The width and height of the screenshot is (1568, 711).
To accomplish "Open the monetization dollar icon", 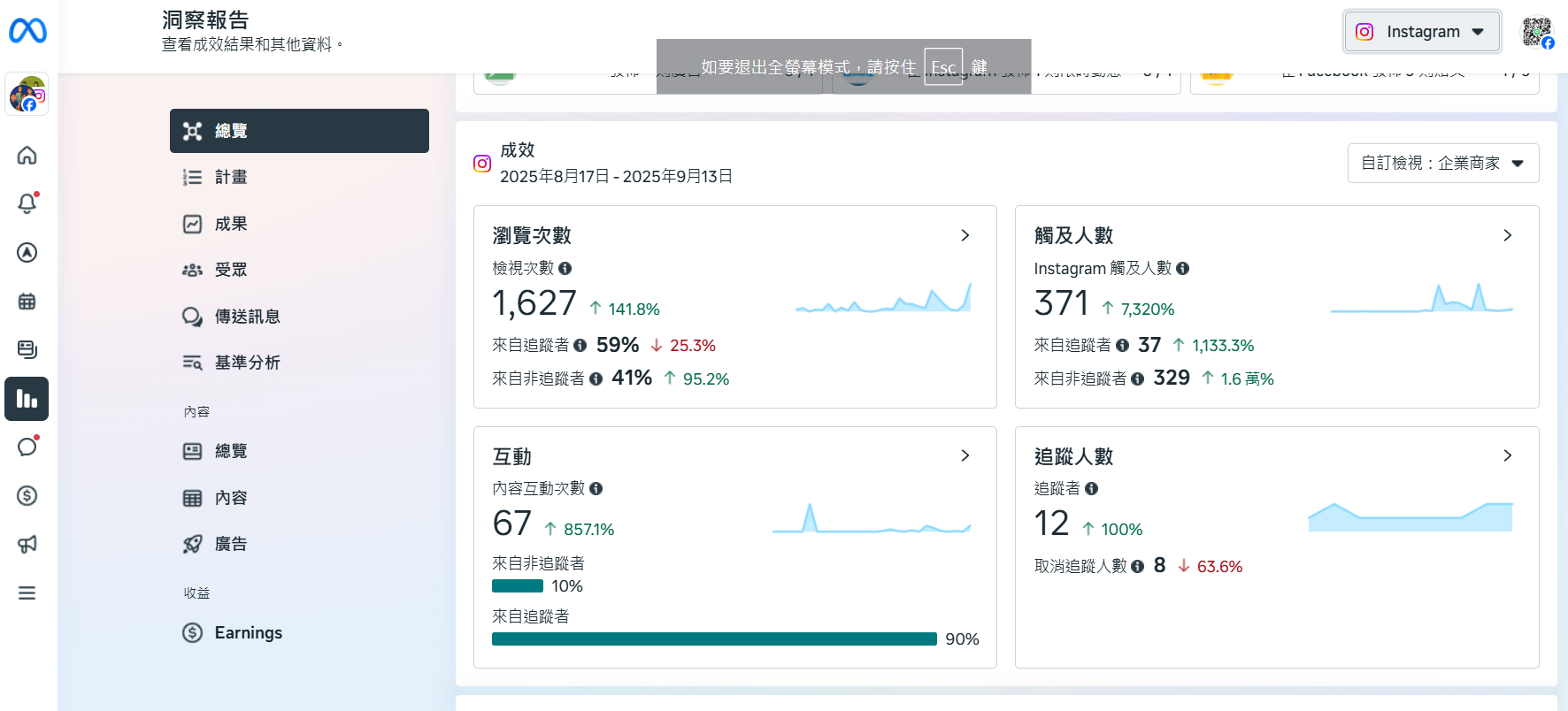I will [x=27, y=495].
